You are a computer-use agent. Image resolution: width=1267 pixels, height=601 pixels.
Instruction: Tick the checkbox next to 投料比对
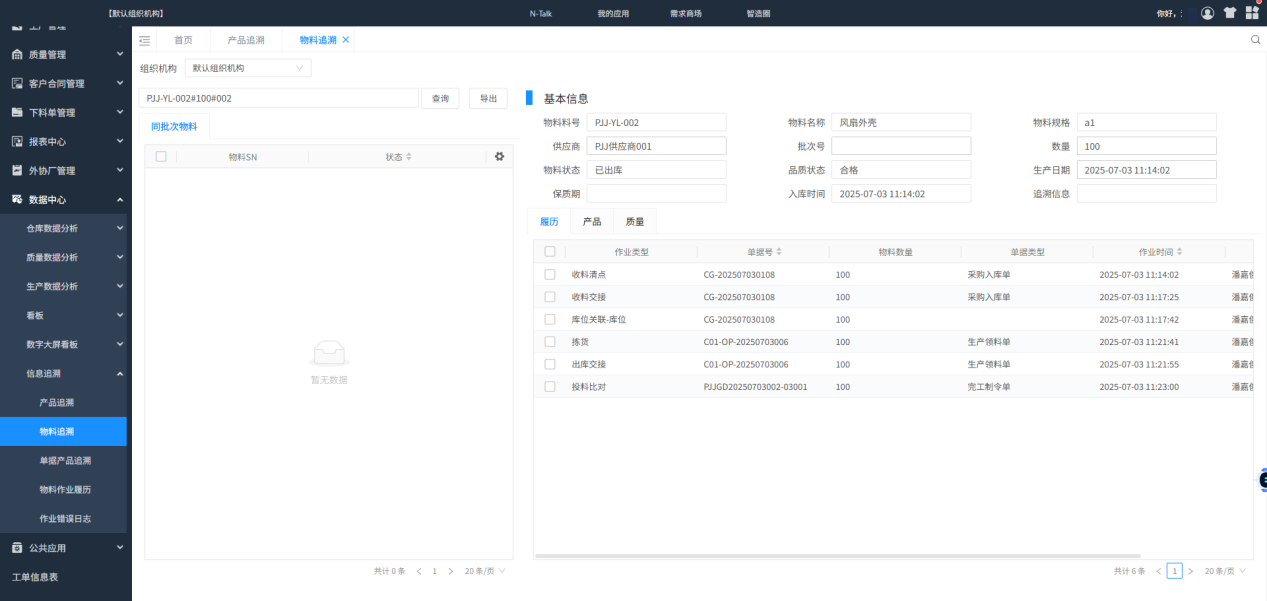(549, 386)
